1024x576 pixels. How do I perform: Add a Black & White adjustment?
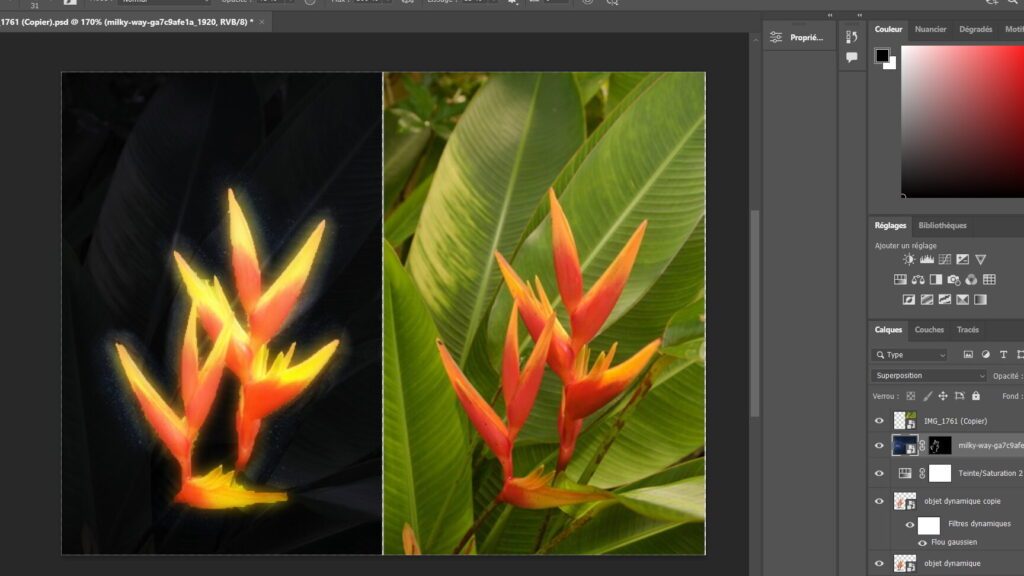tap(936, 280)
